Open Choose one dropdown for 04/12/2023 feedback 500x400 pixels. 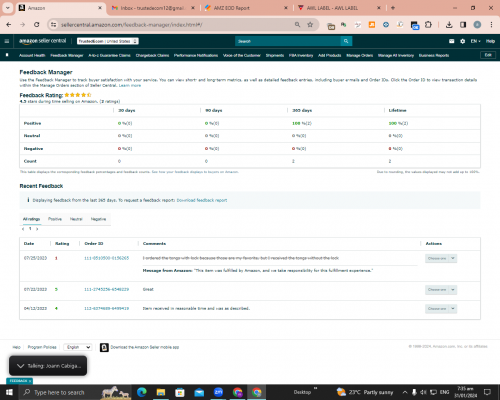point(441,309)
